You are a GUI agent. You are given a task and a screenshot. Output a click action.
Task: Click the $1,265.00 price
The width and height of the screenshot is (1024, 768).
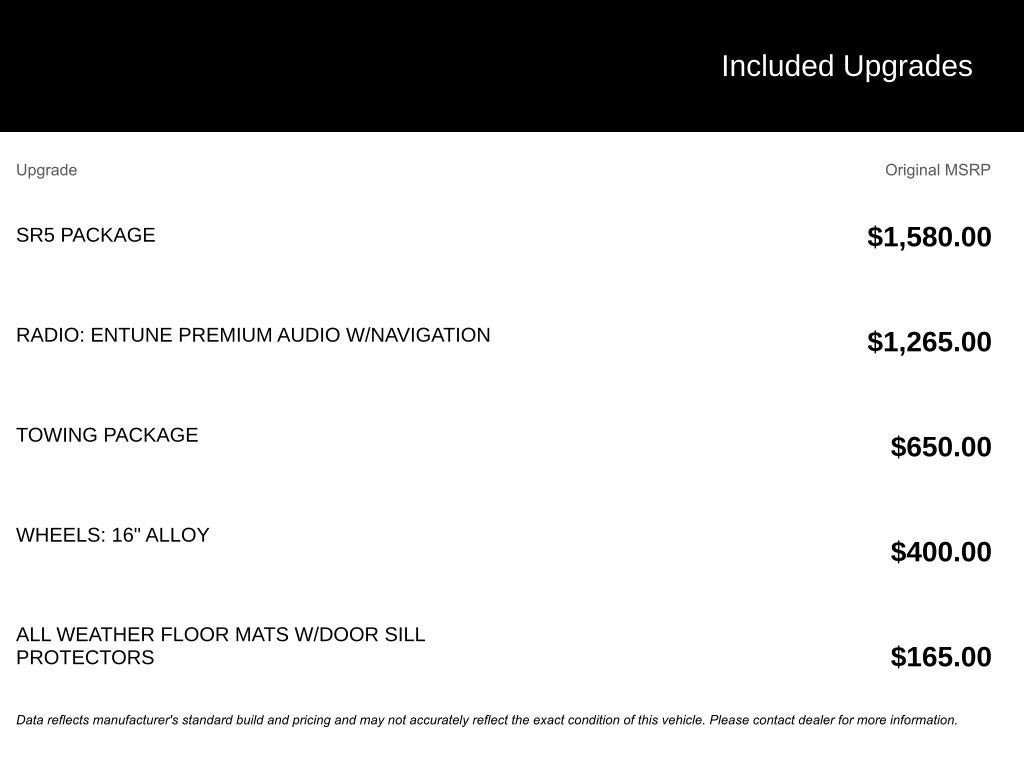click(929, 342)
